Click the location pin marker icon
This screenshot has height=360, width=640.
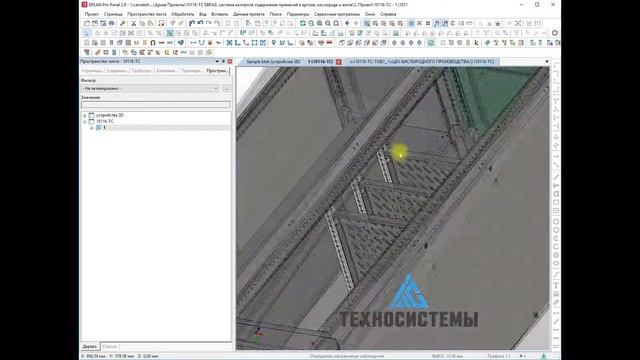click(273, 42)
